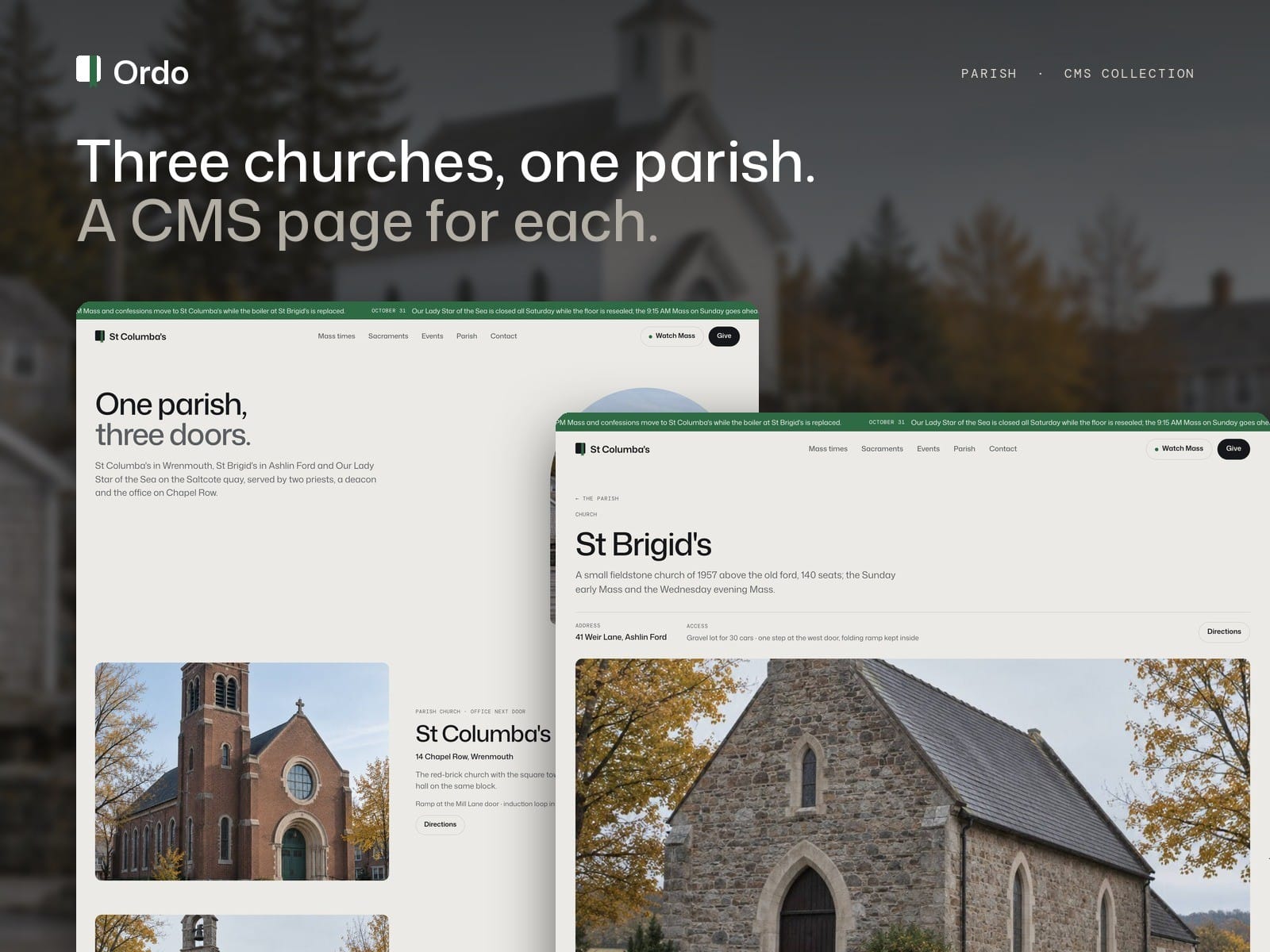Click Directions under the St Columba's card

pos(440,825)
